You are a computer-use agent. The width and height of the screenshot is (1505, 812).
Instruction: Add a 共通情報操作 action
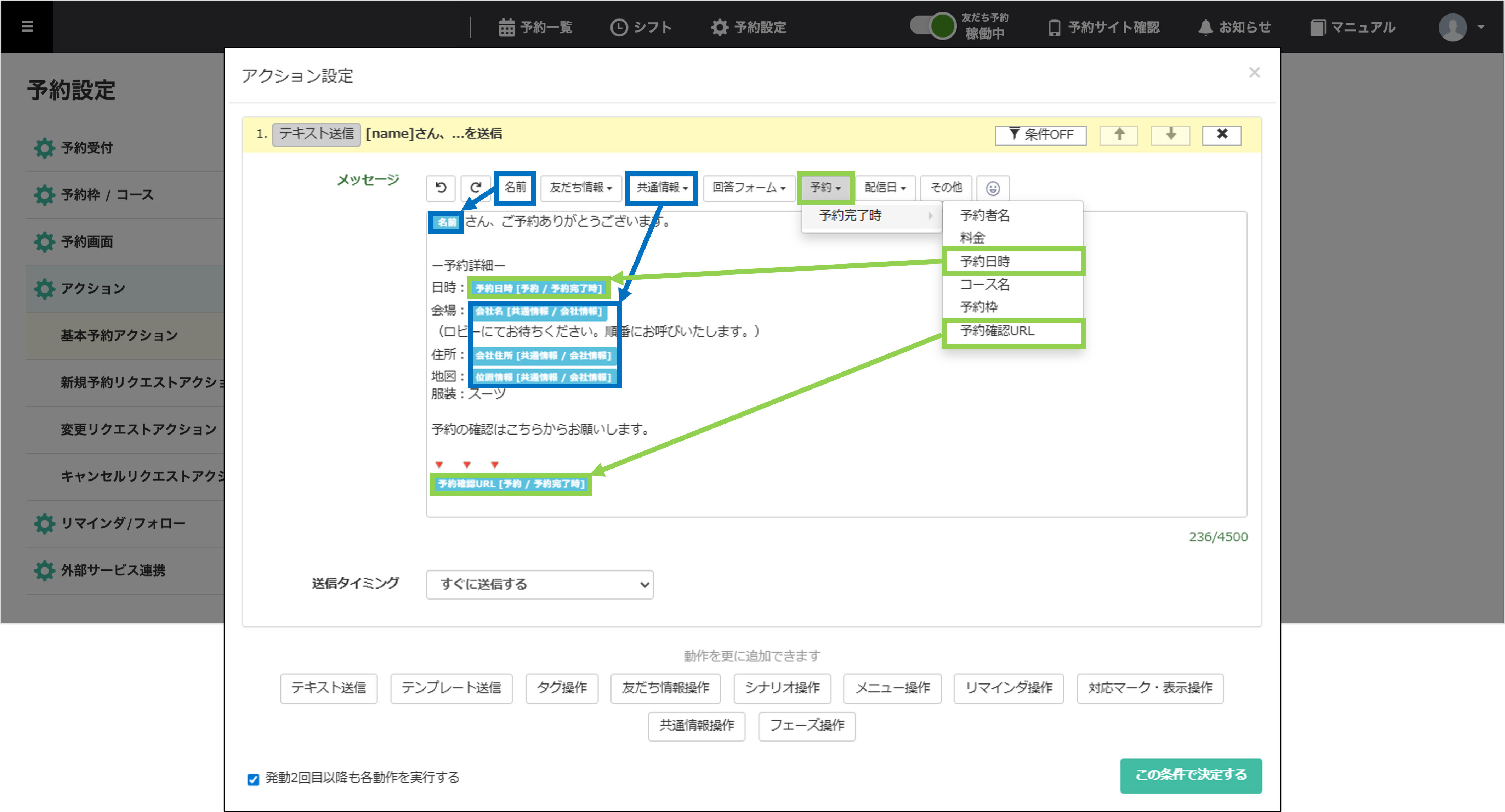(697, 726)
